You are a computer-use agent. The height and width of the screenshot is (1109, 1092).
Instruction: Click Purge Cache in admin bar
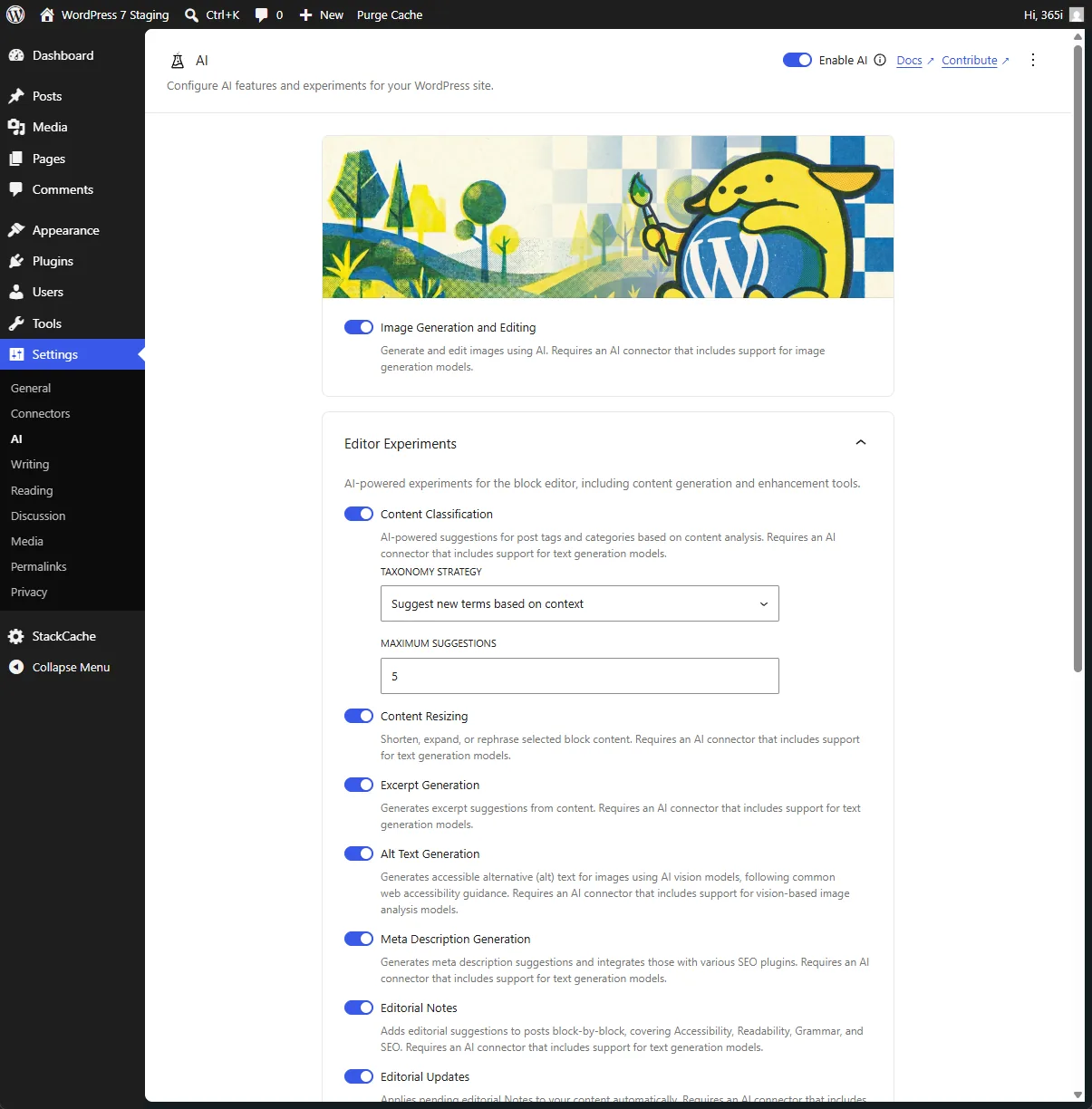tap(390, 14)
